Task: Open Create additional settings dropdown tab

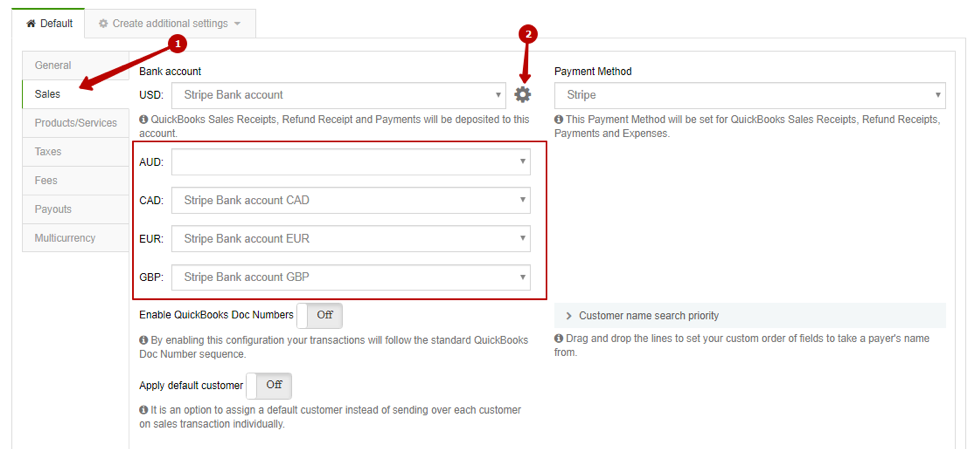Action: [170, 24]
